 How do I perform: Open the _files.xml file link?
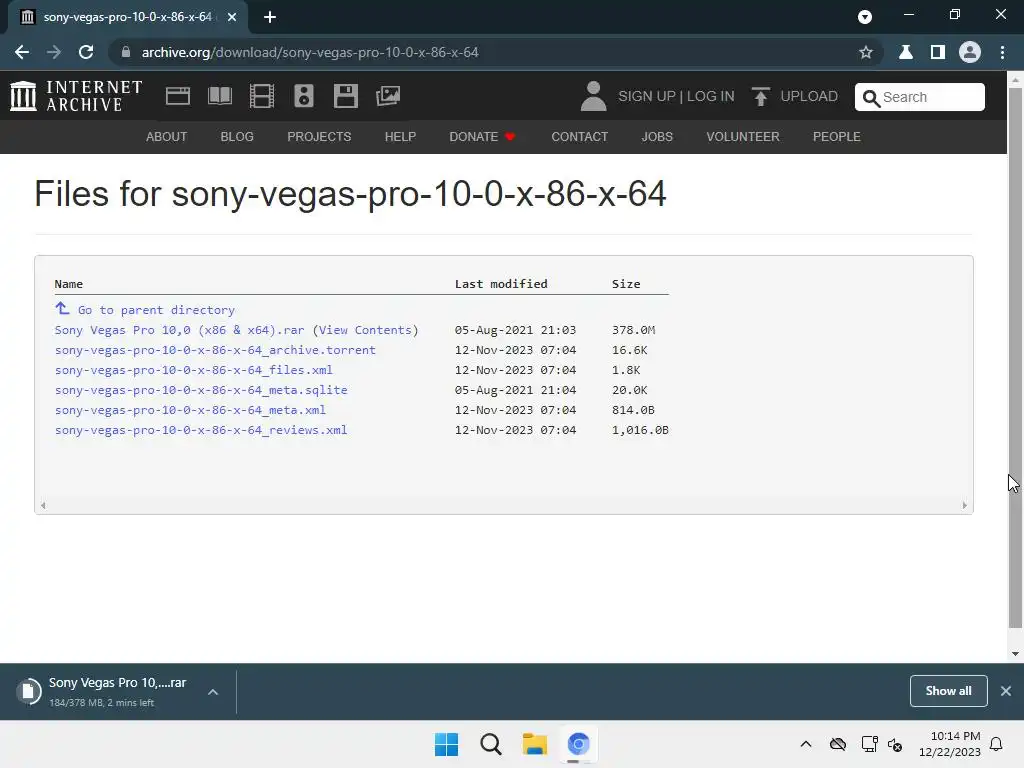pyautogui.click(x=193, y=370)
